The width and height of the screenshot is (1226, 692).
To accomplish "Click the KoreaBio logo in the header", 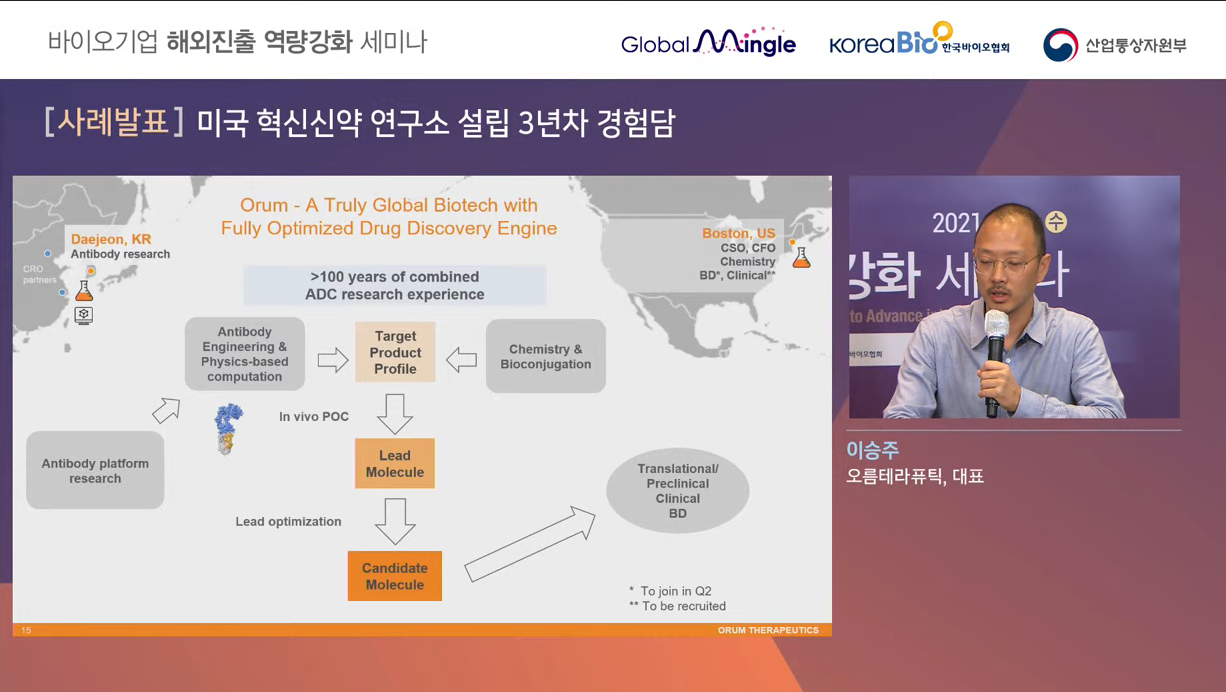I will (x=919, y=41).
